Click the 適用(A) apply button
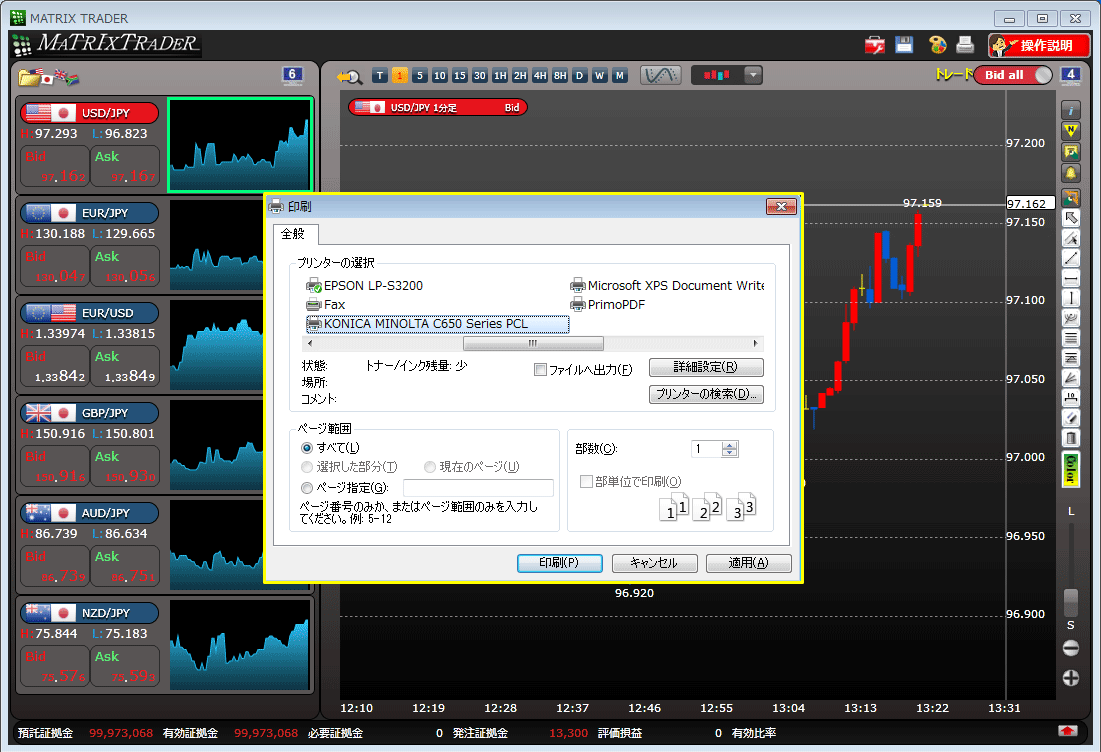The width and height of the screenshot is (1101, 752). 749,563
